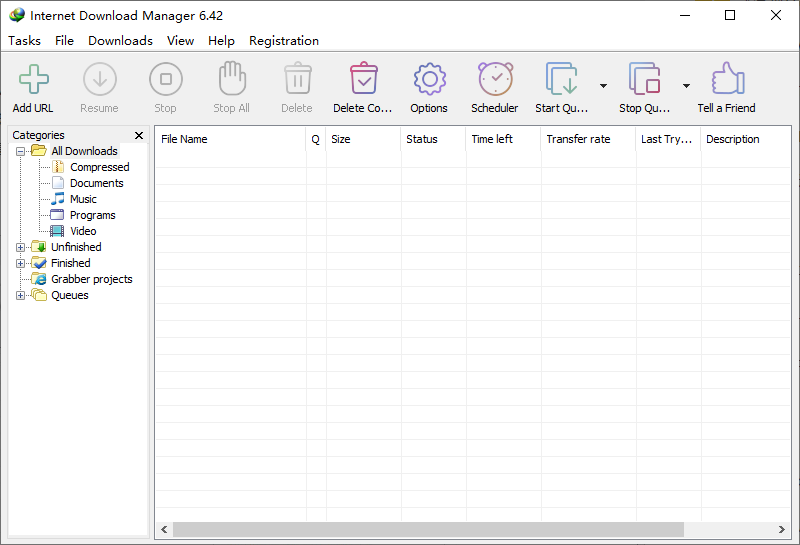Click the Stop download icon

point(165,79)
